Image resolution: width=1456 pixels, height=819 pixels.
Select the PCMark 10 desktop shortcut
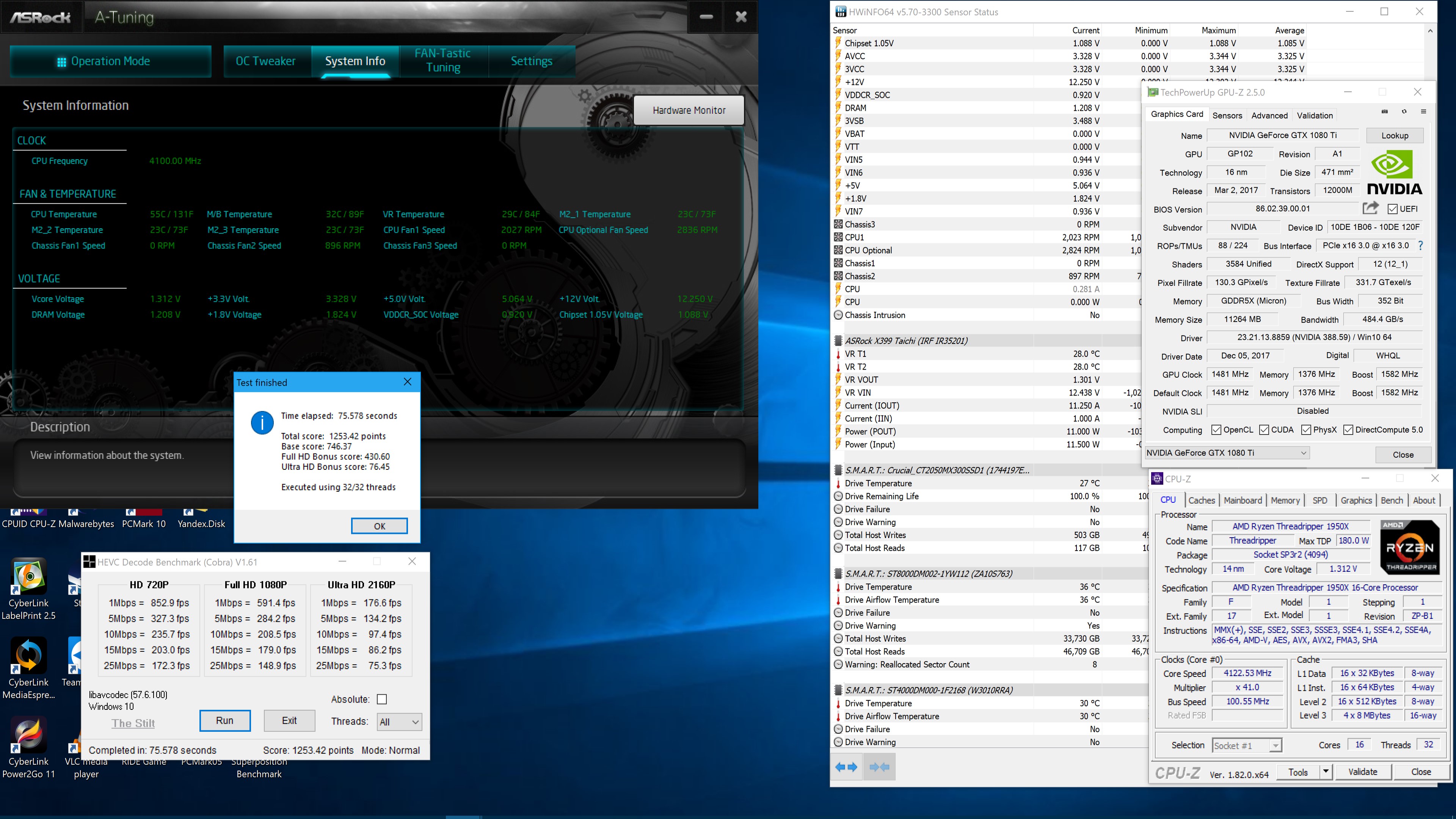144,519
